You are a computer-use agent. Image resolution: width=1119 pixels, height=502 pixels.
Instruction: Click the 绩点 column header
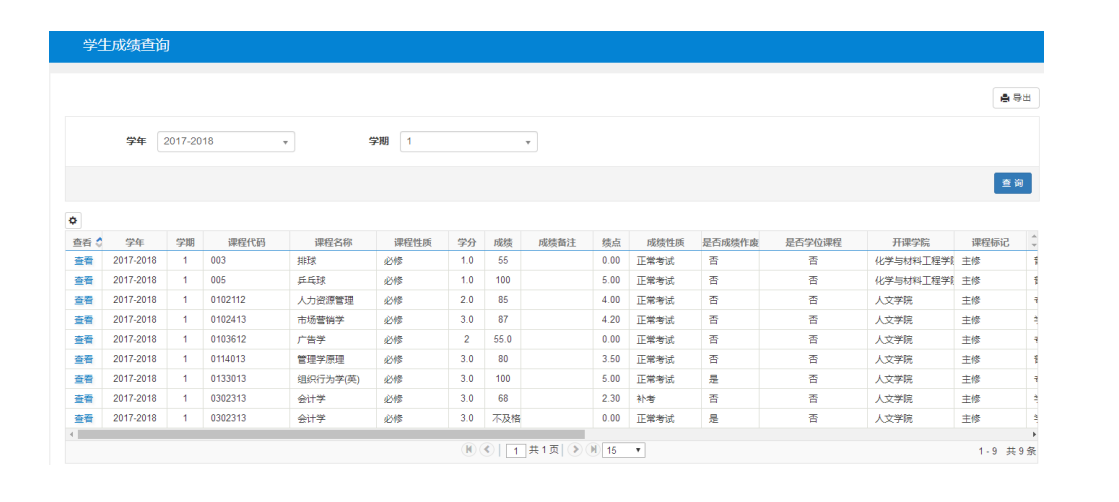click(x=612, y=242)
